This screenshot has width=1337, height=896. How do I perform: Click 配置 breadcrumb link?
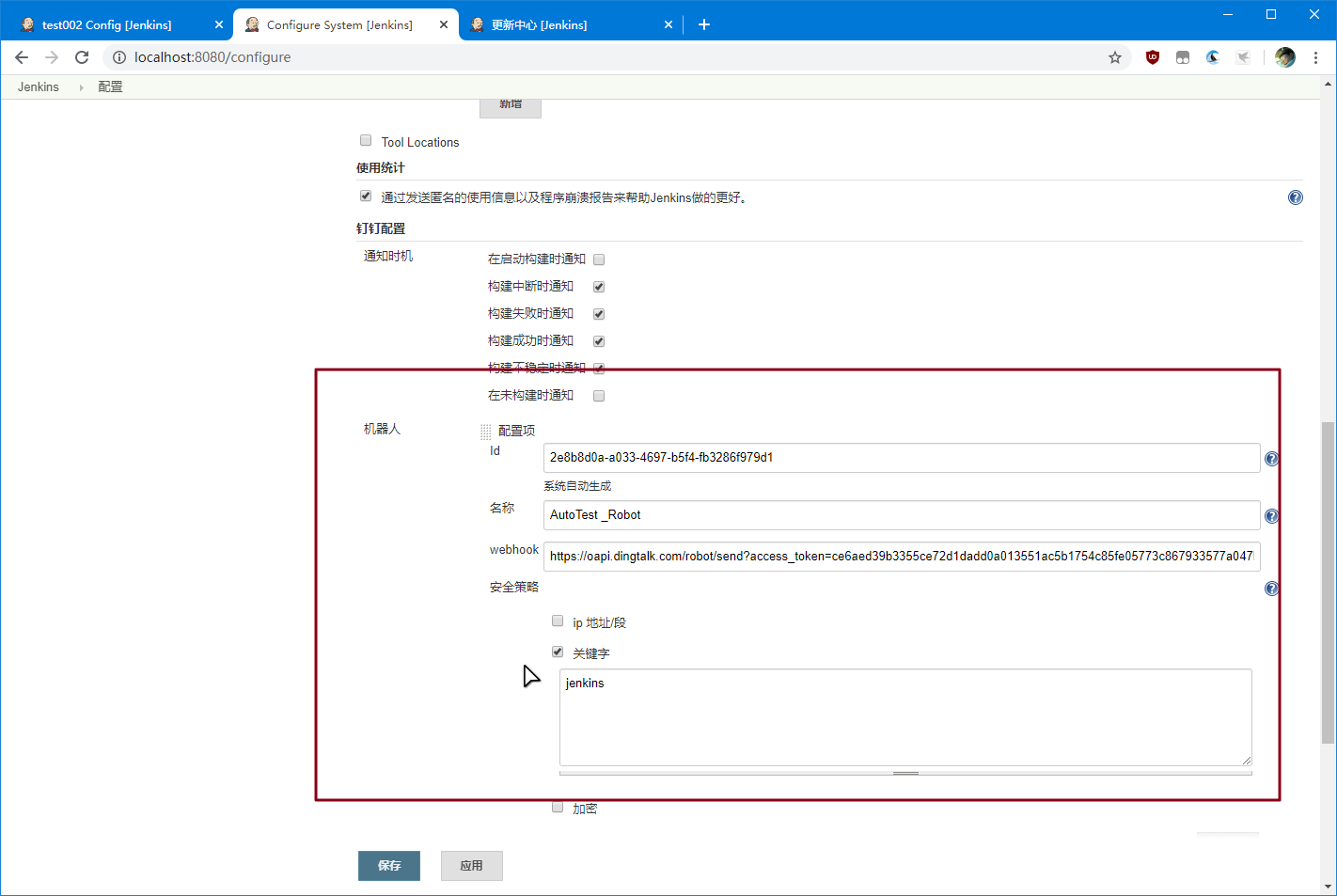pyautogui.click(x=110, y=86)
